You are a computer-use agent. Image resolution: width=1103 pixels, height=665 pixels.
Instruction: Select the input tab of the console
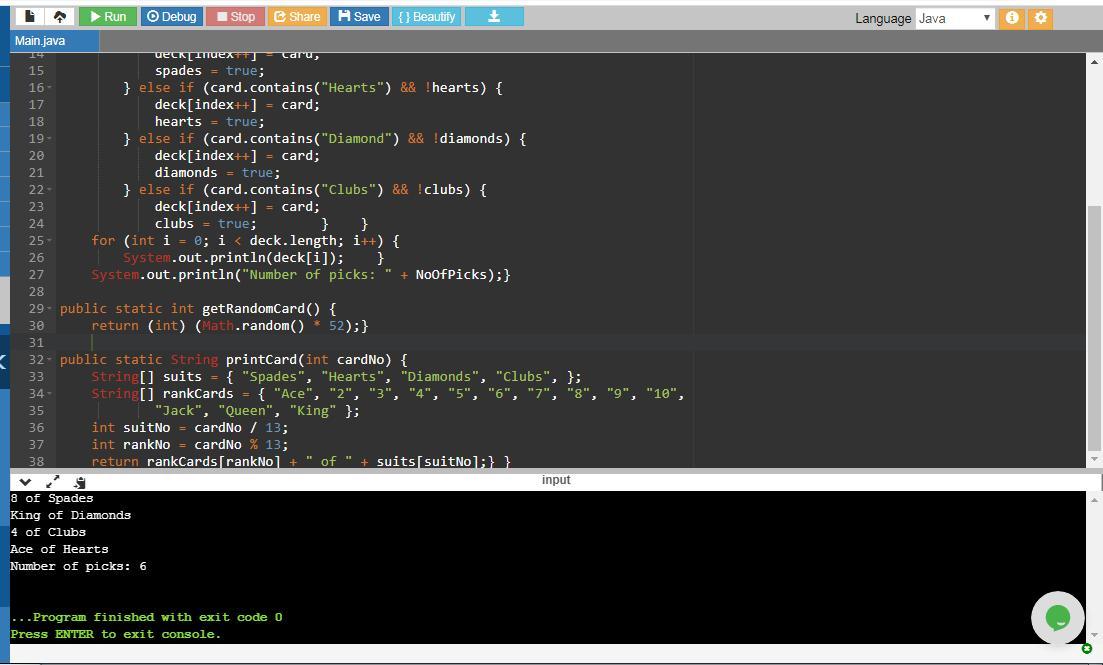(x=556, y=480)
